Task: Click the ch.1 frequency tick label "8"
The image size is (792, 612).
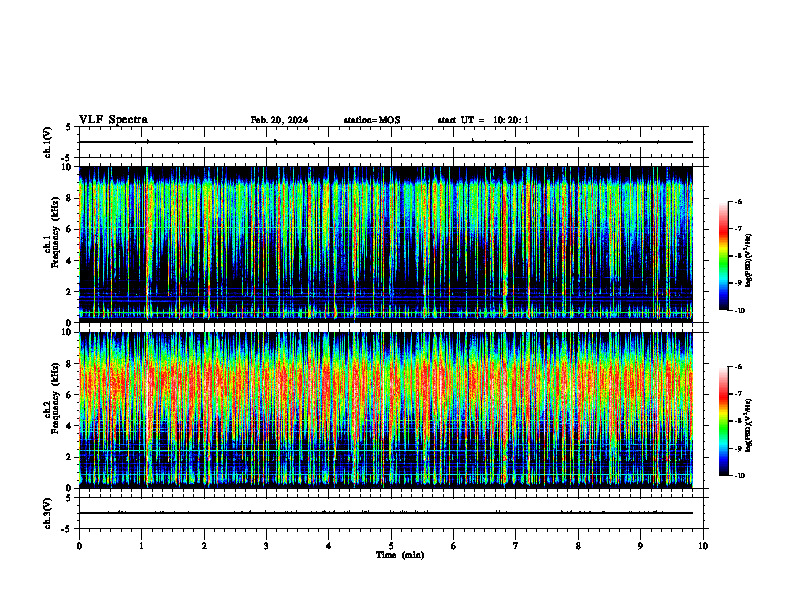Action: (70, 198)
